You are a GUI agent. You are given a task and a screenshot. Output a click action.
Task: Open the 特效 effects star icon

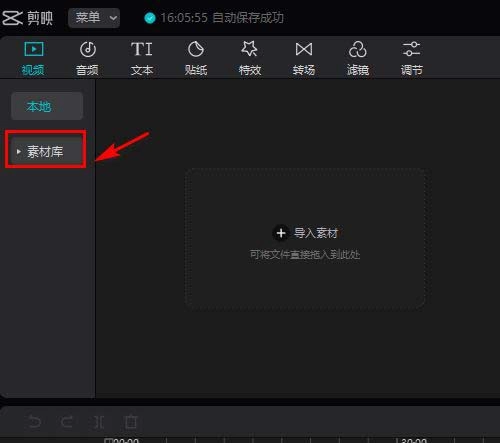pos(249,49)
